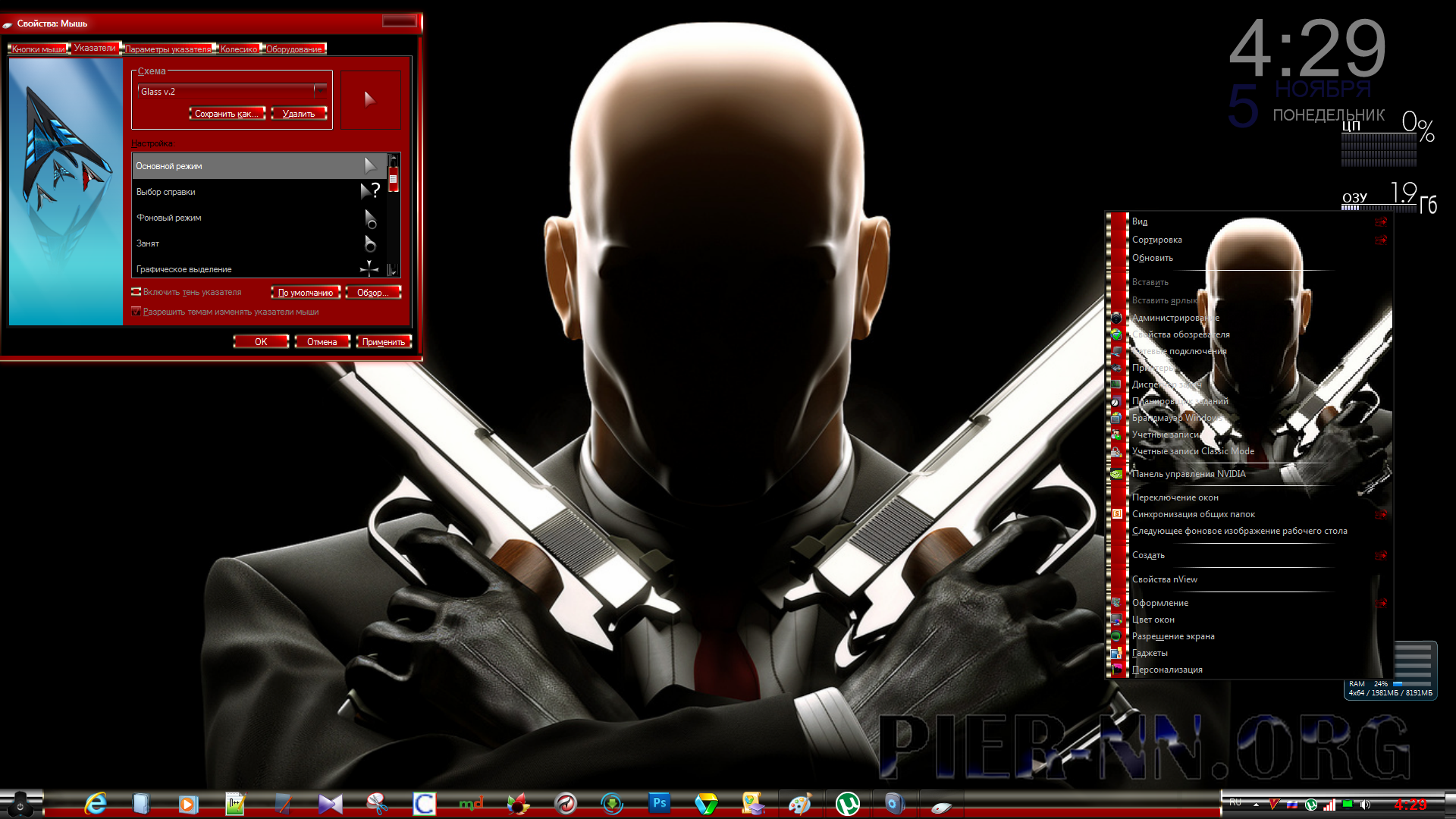Confirm with the OK button
The width and height of the screenshot is (1456, 819).
pyautogui.click(x=261, y=342)
